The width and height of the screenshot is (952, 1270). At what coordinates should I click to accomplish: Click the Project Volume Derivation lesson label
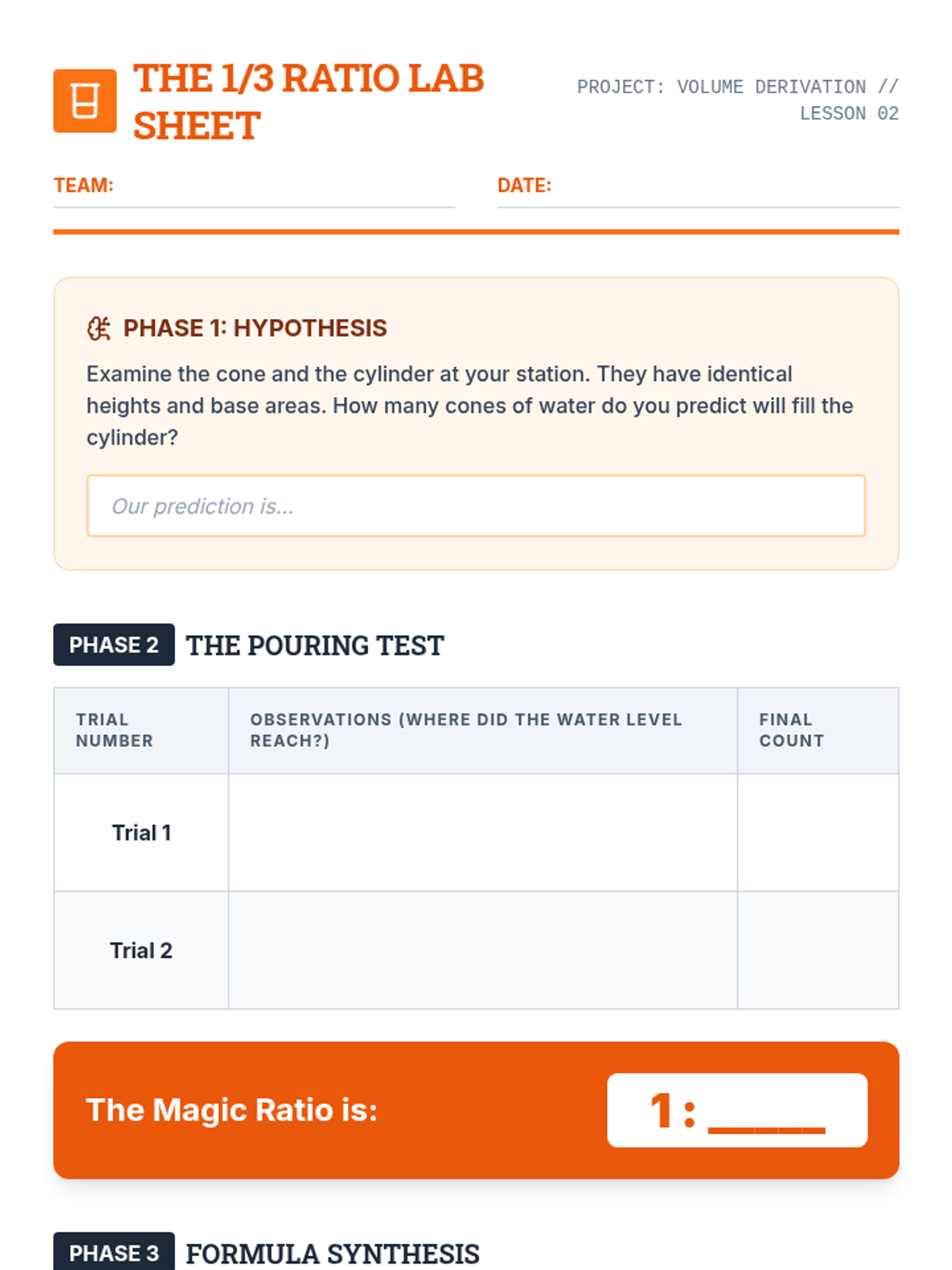738,100
